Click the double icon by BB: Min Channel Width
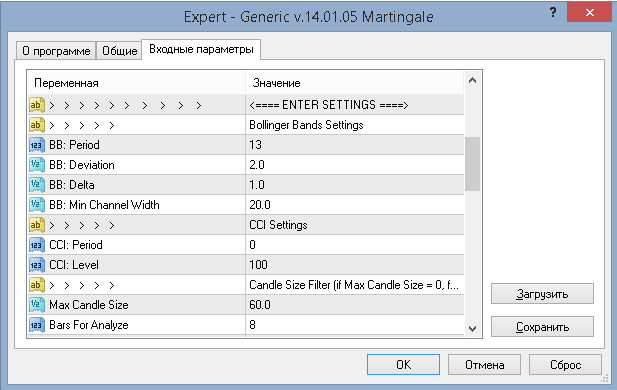617x390 pixels. [x=37, y=205]
